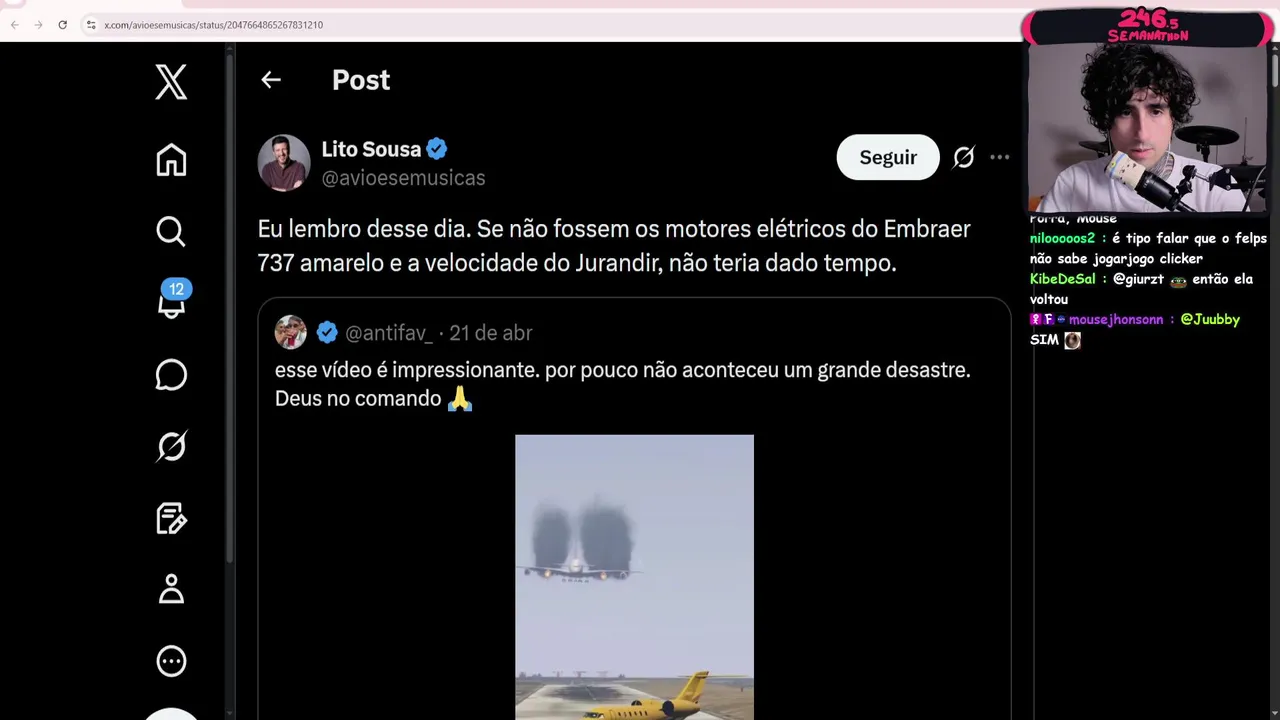The image size is (1280, 720).
Task: Open the Articles compose note icon
Action: 171,518
